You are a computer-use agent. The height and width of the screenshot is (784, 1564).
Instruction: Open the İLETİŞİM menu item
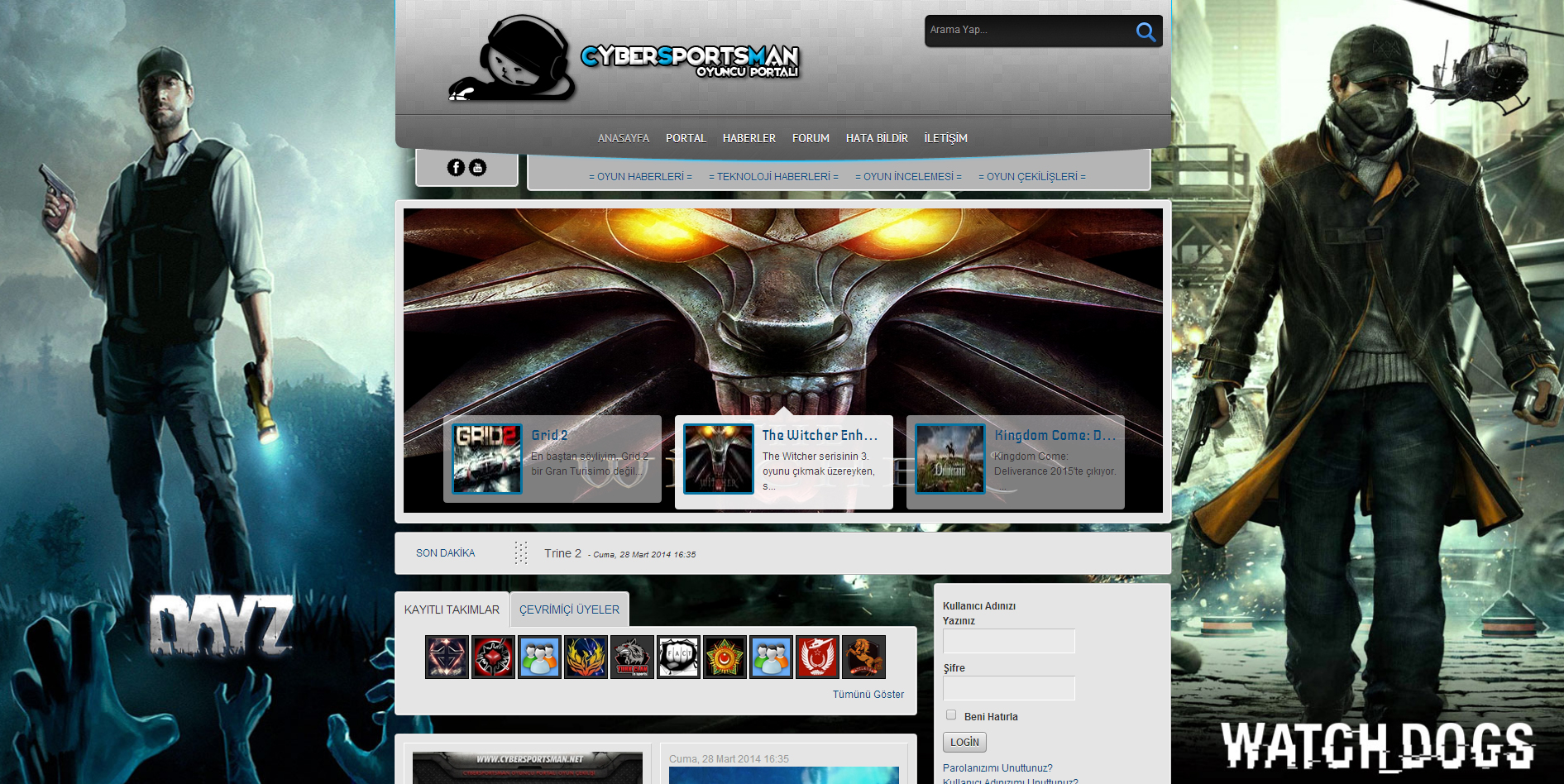pyautogui.click(x=945, y=138)
